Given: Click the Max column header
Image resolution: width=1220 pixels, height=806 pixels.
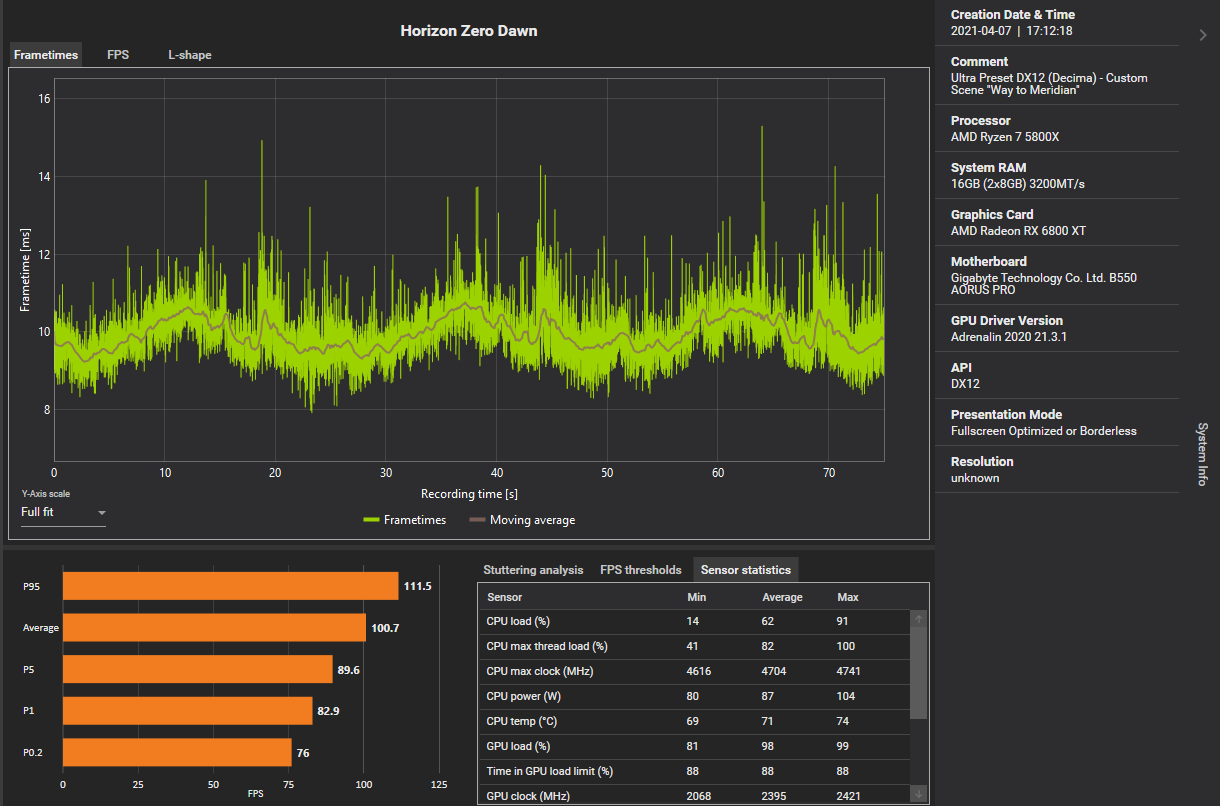Looking at the screenshot, I should [848, 597].
